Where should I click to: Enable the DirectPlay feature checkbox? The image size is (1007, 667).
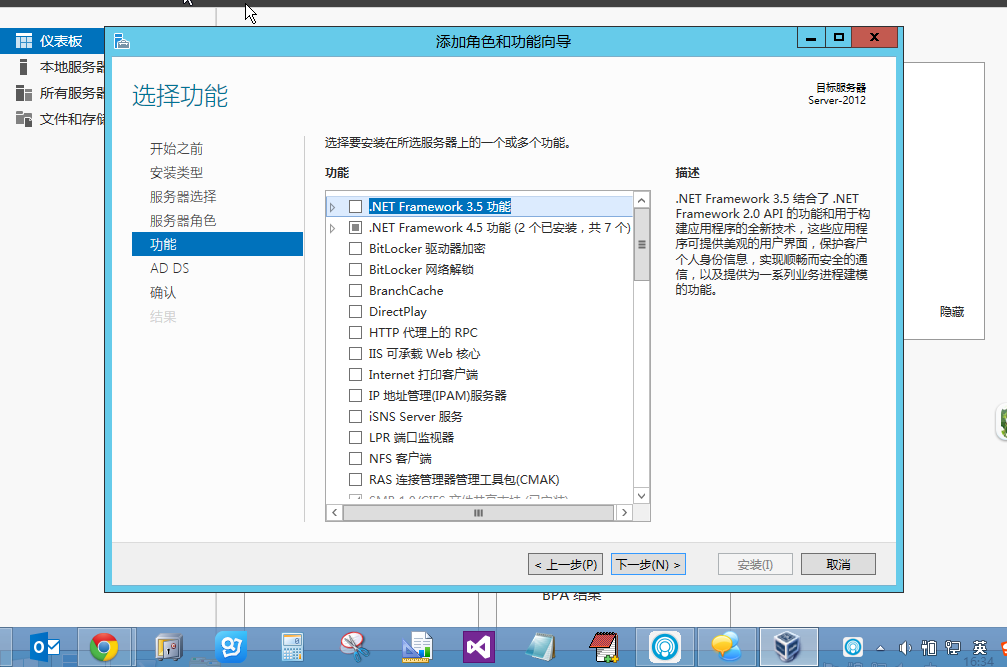pos(355,311)
